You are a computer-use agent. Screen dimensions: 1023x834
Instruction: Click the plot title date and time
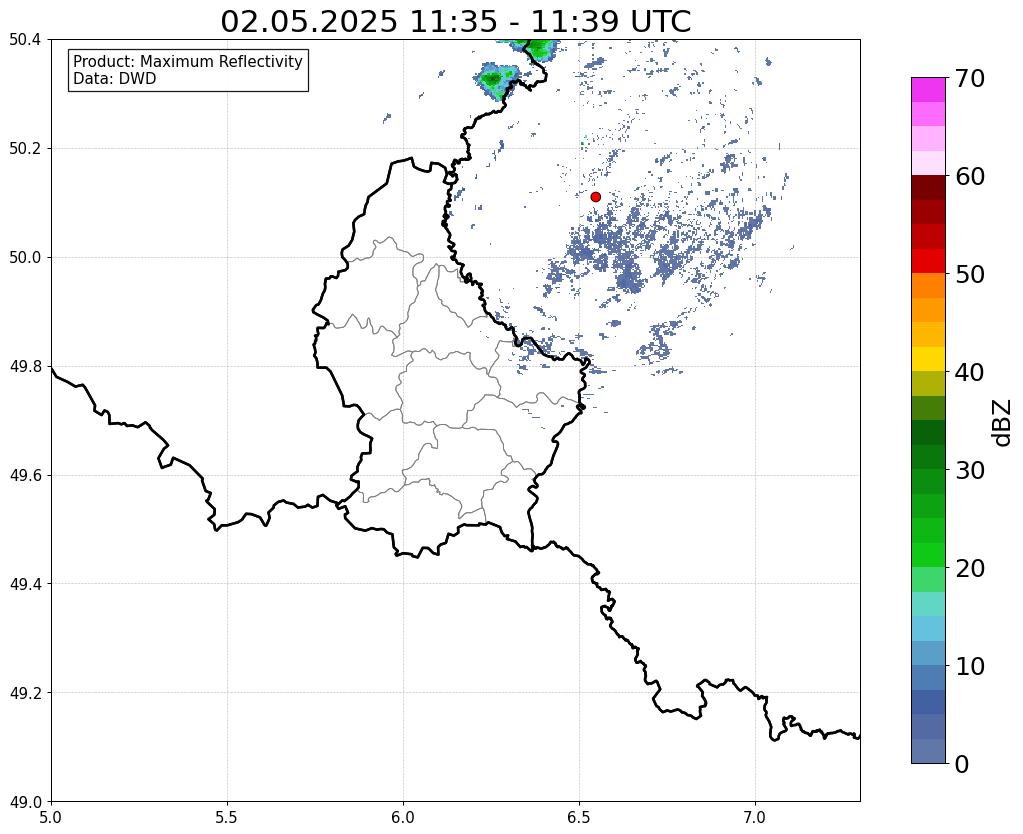click(x=455, y=22)
